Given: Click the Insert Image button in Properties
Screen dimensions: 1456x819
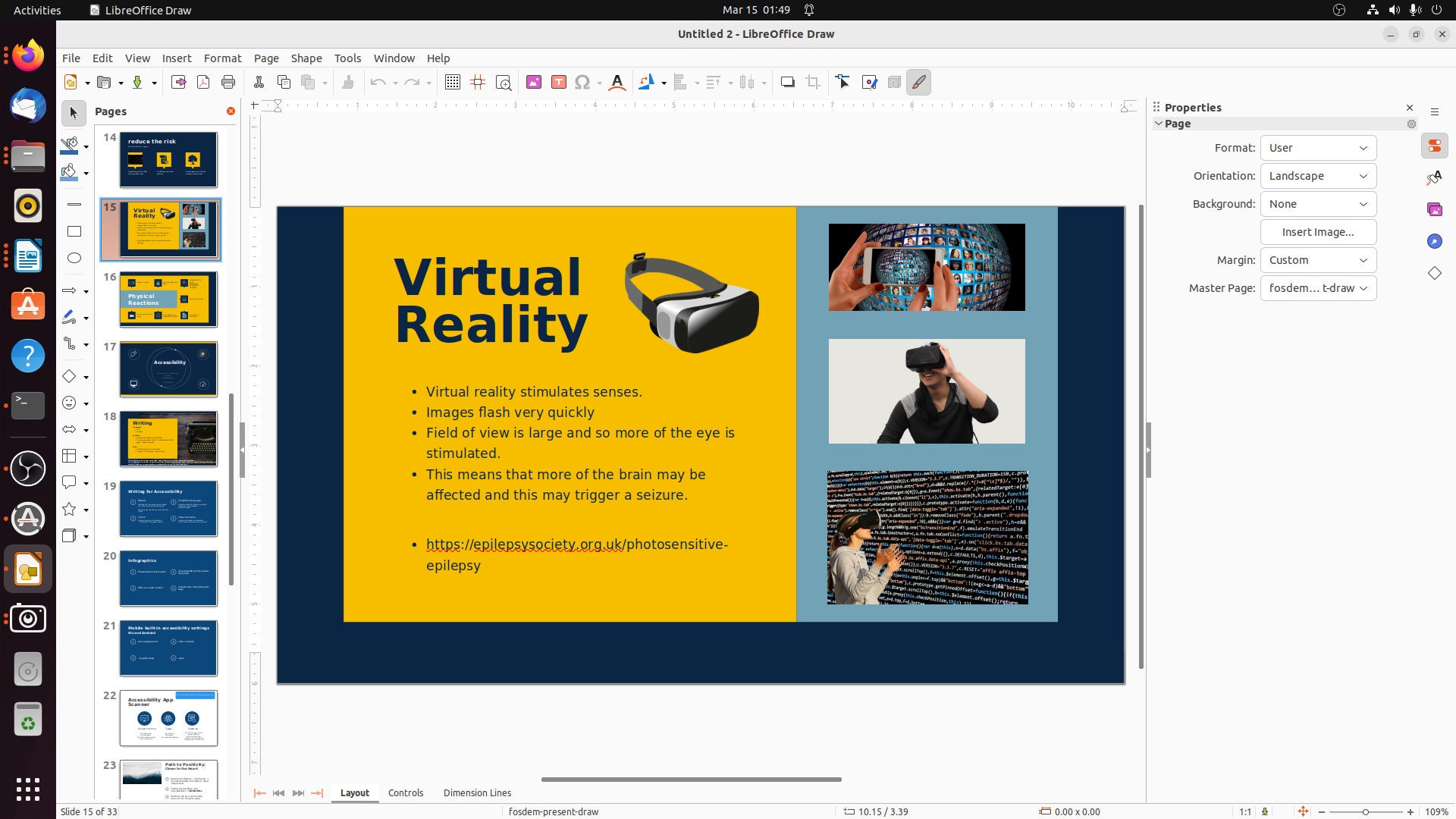Looking at the screenshot, I should (x=1318, y=232).
